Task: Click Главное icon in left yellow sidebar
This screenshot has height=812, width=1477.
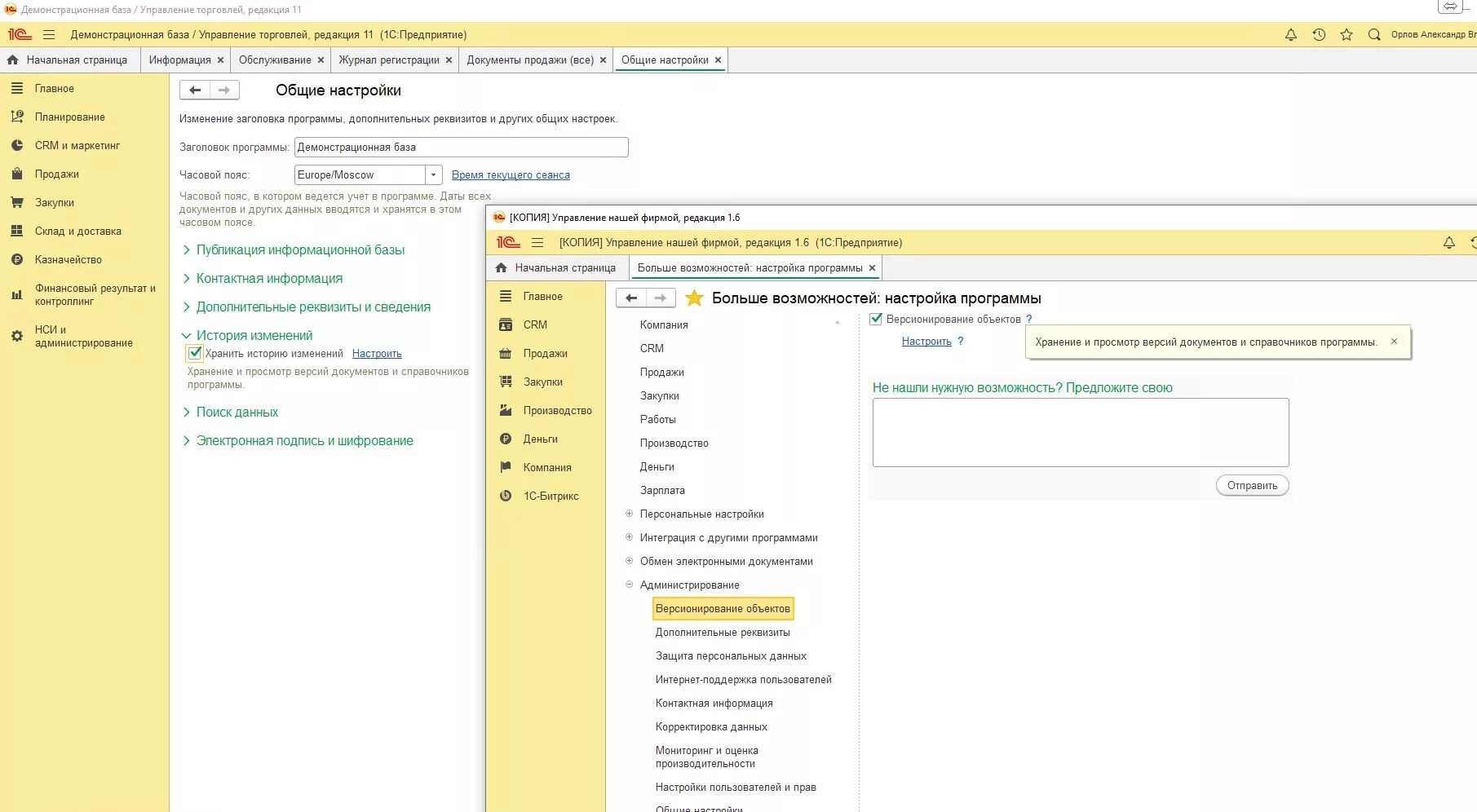Action: [x=17, y=88]
